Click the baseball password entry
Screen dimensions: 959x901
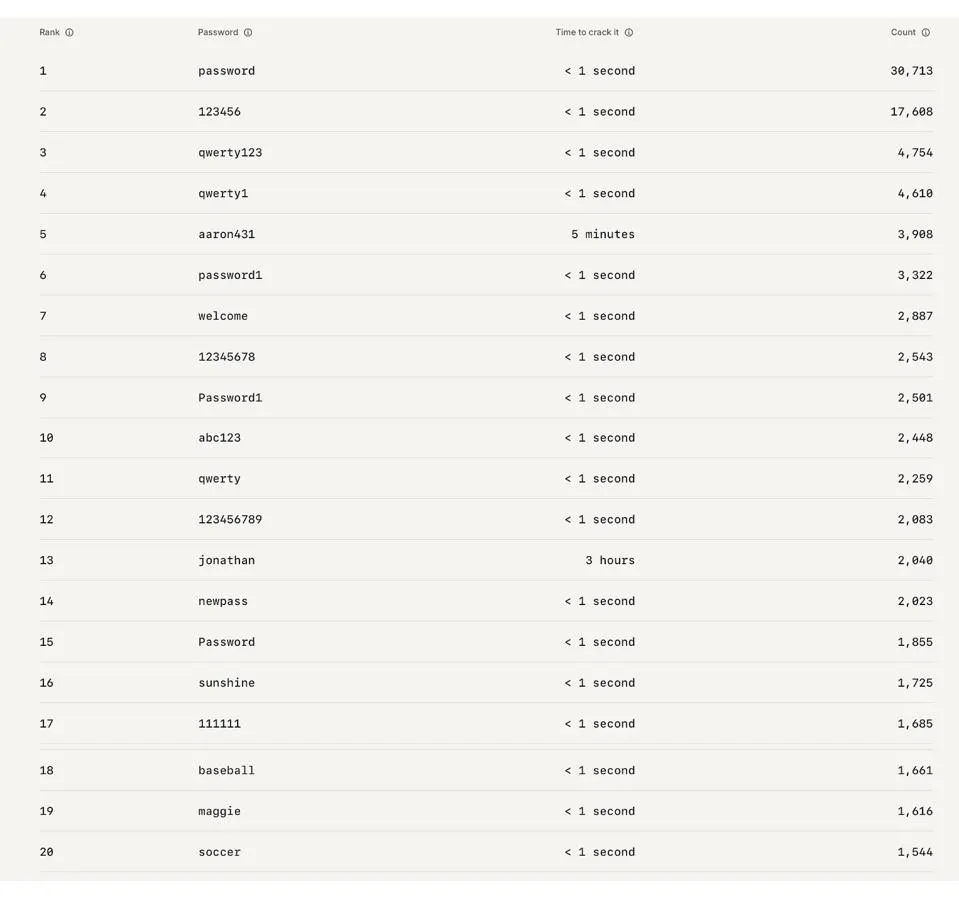tap(227, 771)
